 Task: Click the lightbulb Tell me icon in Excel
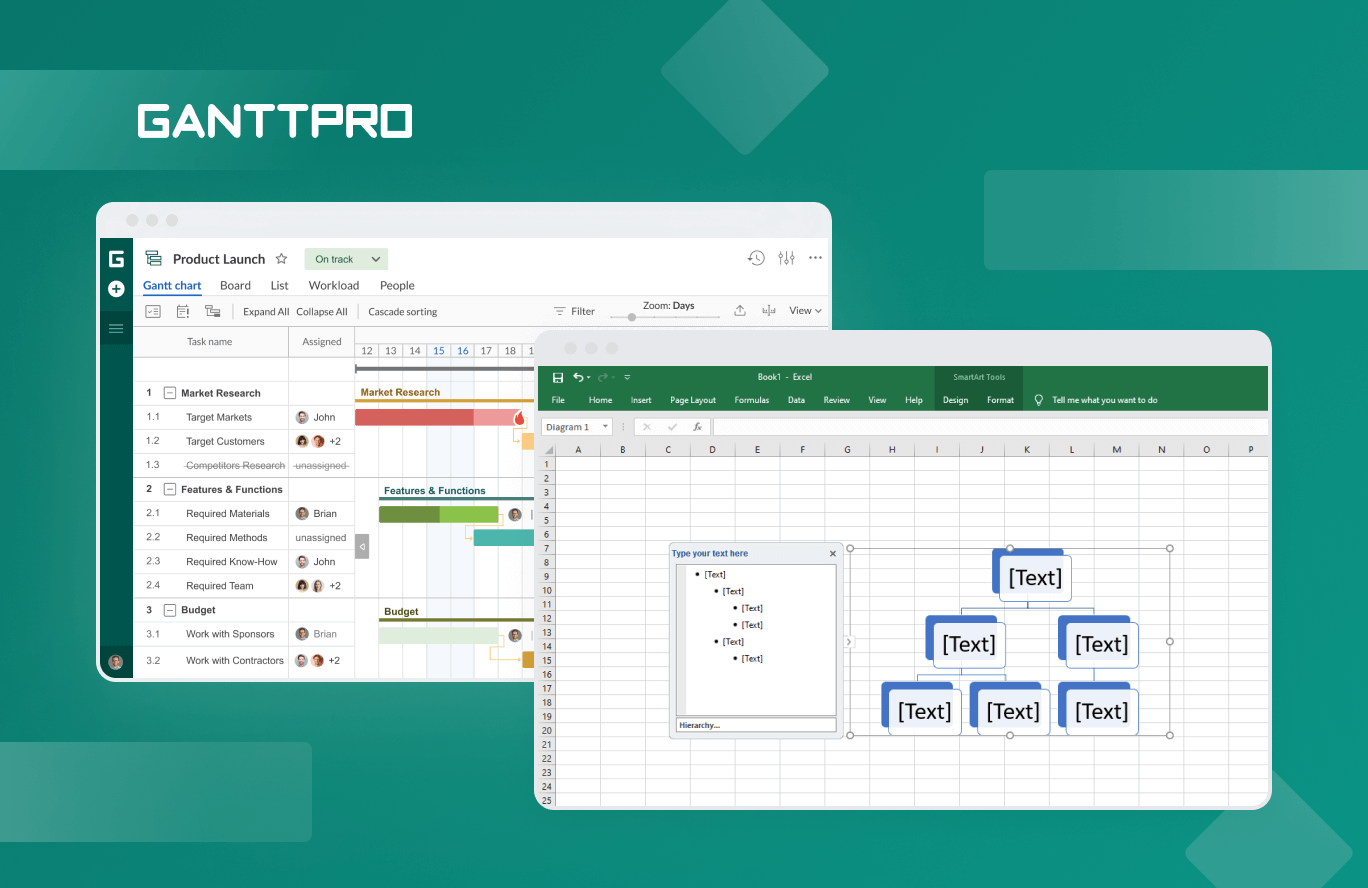(1039, 400)
